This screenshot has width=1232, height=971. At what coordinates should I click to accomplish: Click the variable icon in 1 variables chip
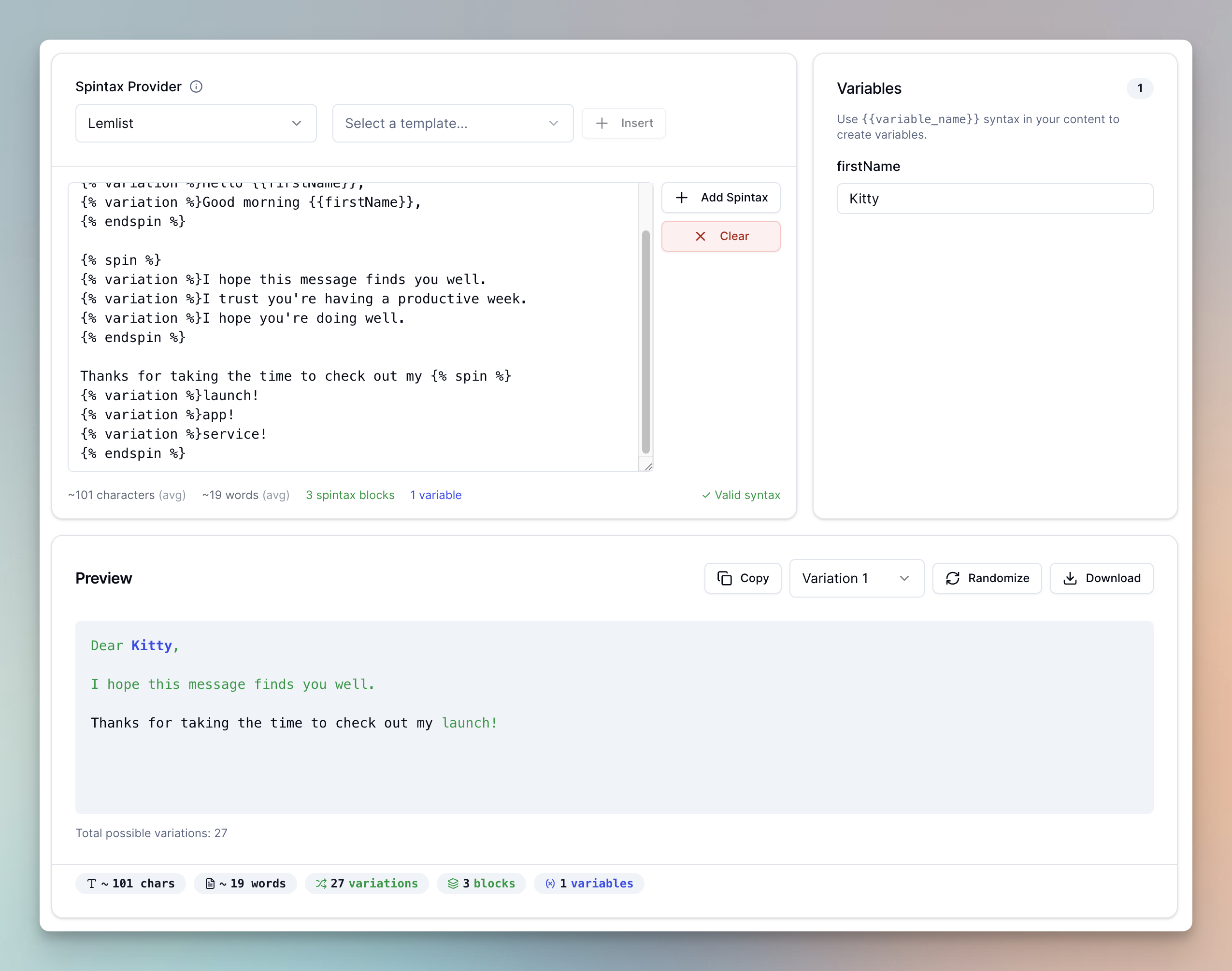(x=550, y=884)
